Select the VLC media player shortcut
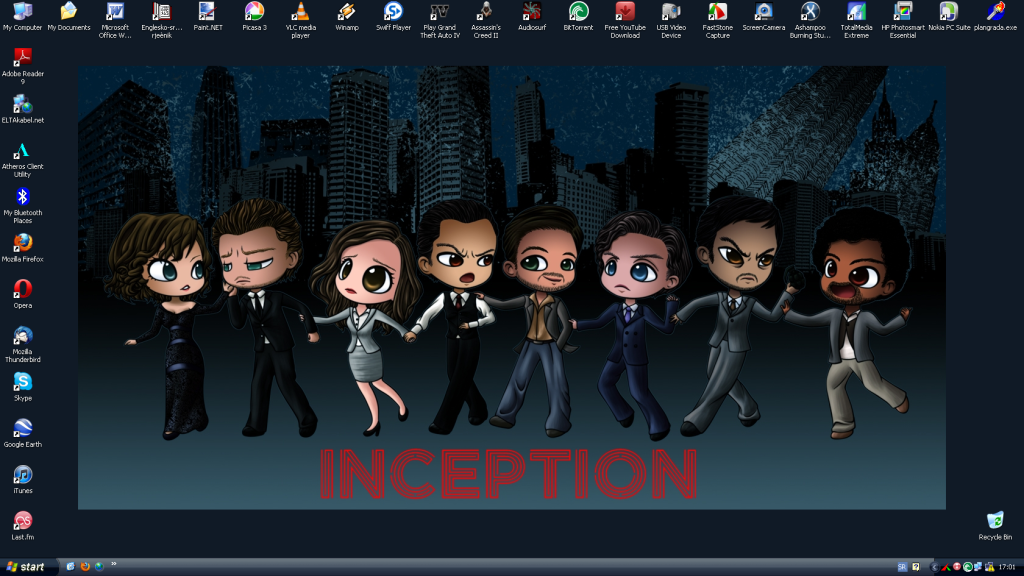Screen dimensions: 1024x576 click(300, 20)
